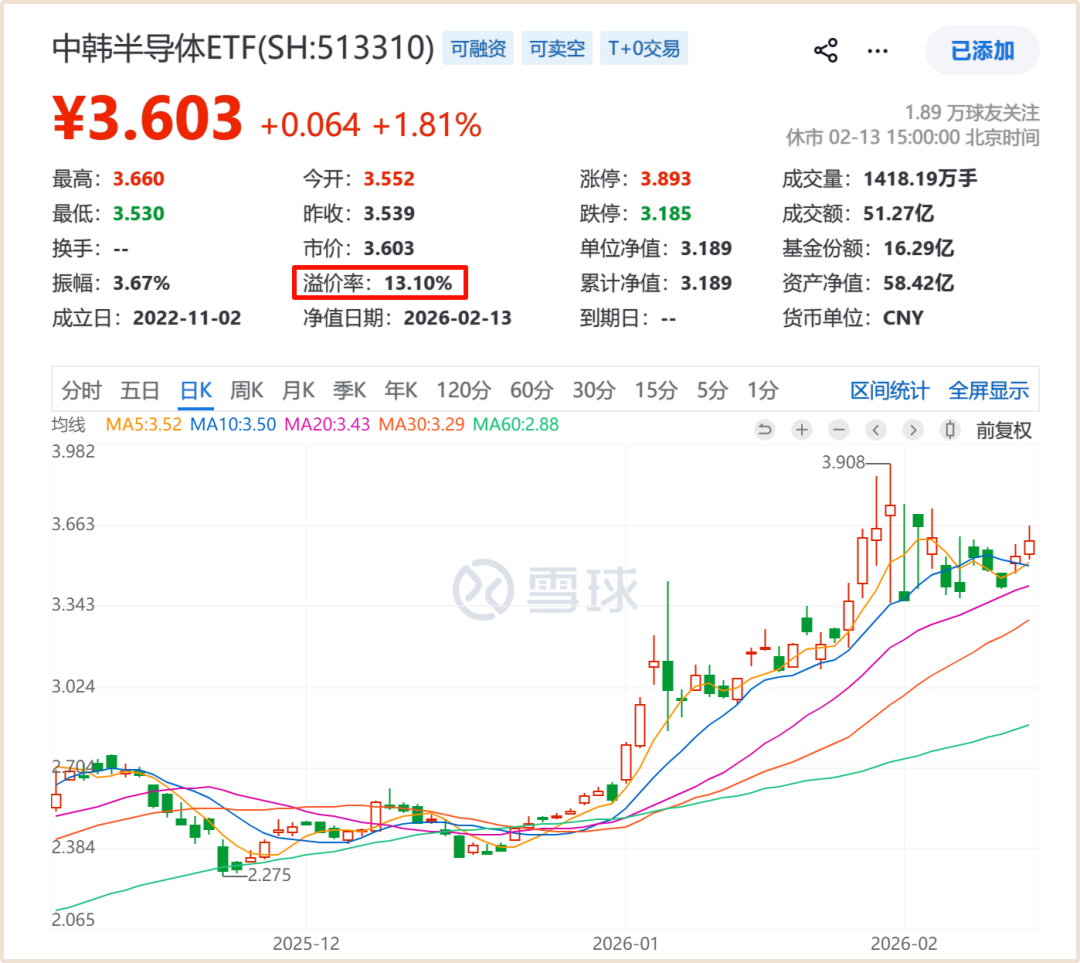Viewport: 1080px width, 963px height.
Task: Open 全屏显示 full screen view
Action: (988, 390)
